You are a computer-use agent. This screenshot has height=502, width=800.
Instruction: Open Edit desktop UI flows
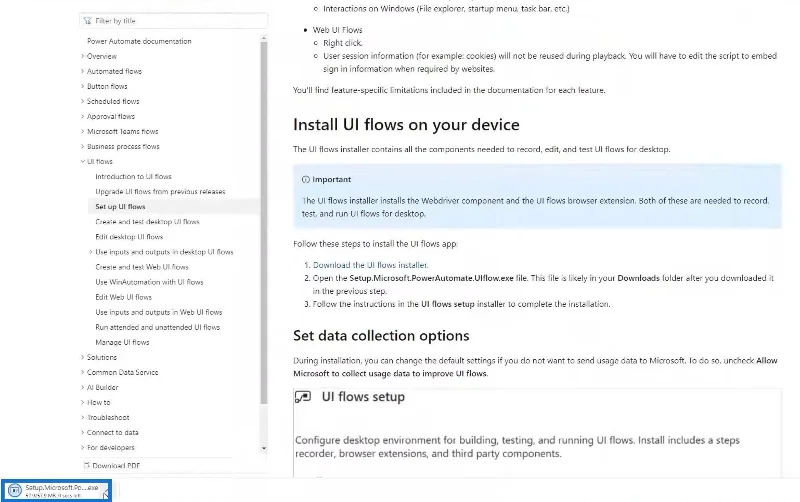pos(129,237)
